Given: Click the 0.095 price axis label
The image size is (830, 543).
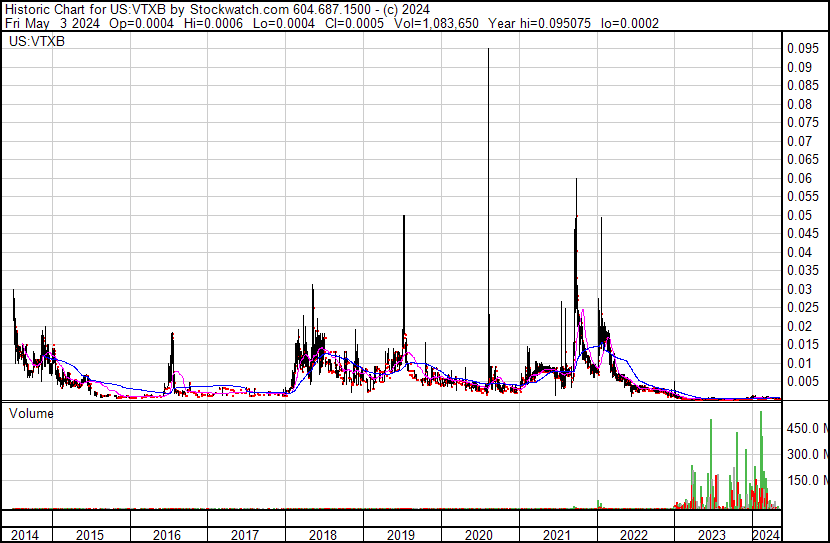Looking at the screenshot, I should pos(803,49).
